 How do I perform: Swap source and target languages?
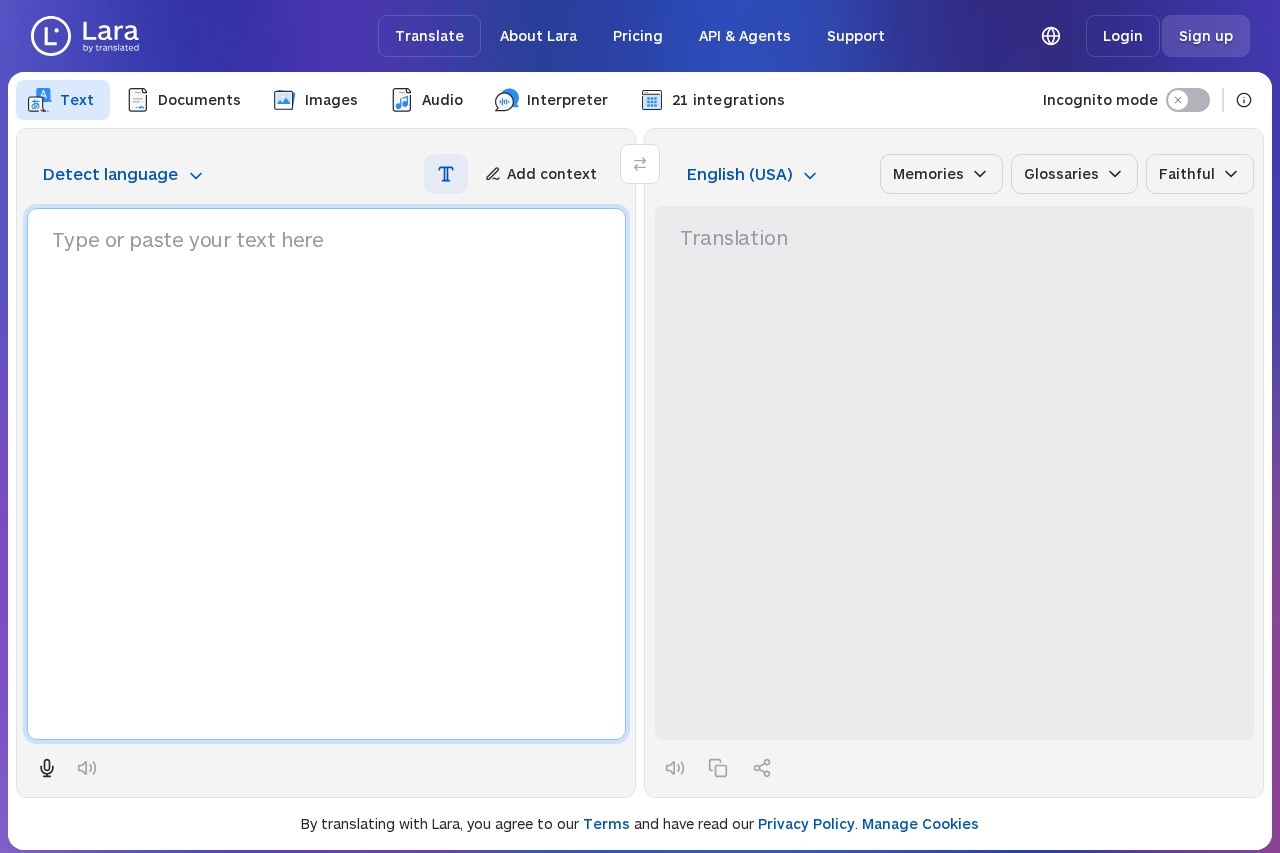pos(640,164)
